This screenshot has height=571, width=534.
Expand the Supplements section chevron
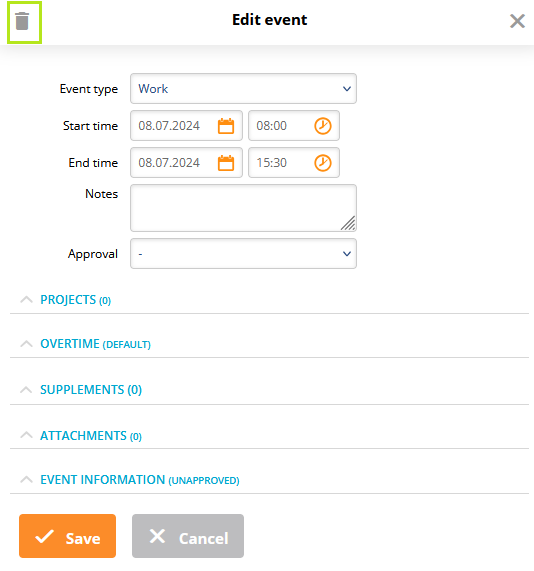[26, 390]
